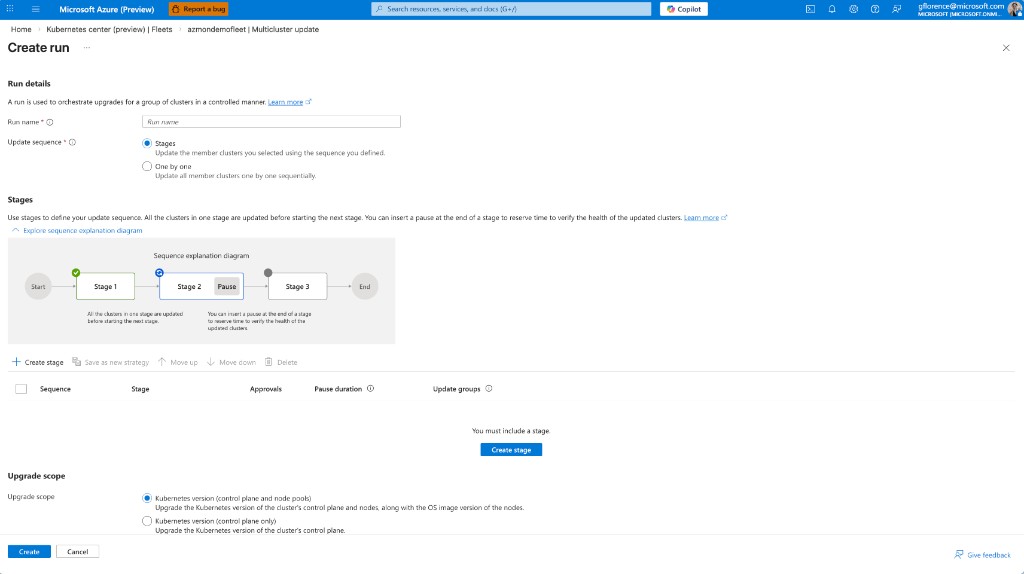The image size is (1024, 574).
Task: Click the Run name text field
Action: pyautogui.click(x=271, y=121)
